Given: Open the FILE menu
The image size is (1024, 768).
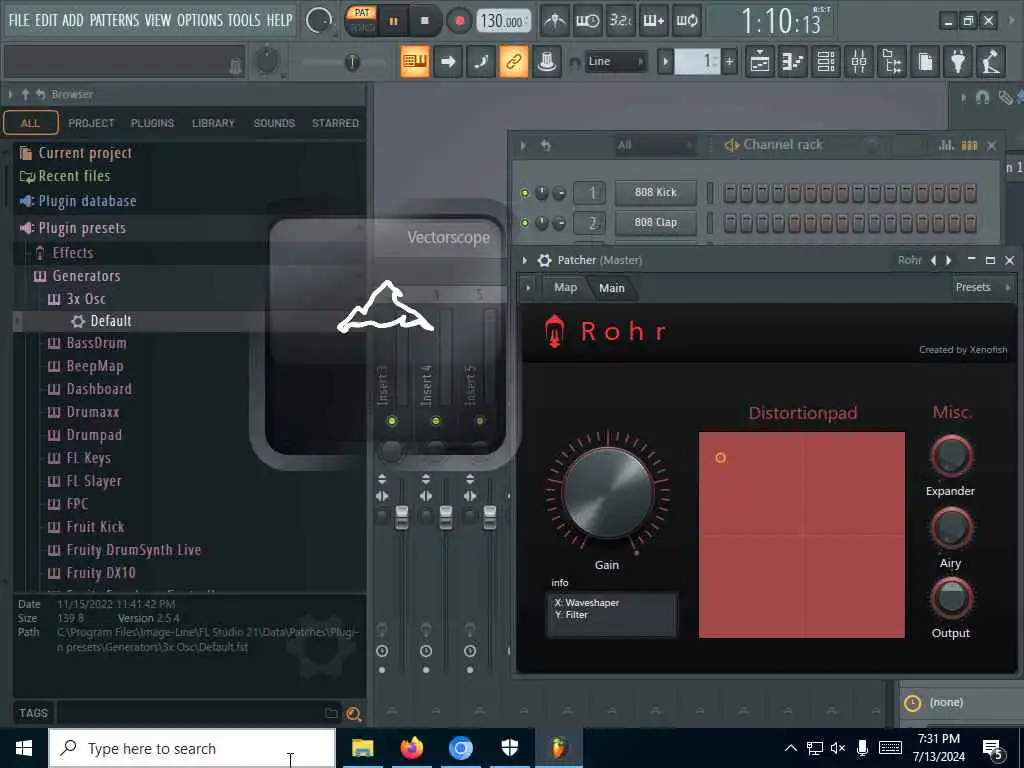Looking at the screenshot, I should tap(19, 20).
